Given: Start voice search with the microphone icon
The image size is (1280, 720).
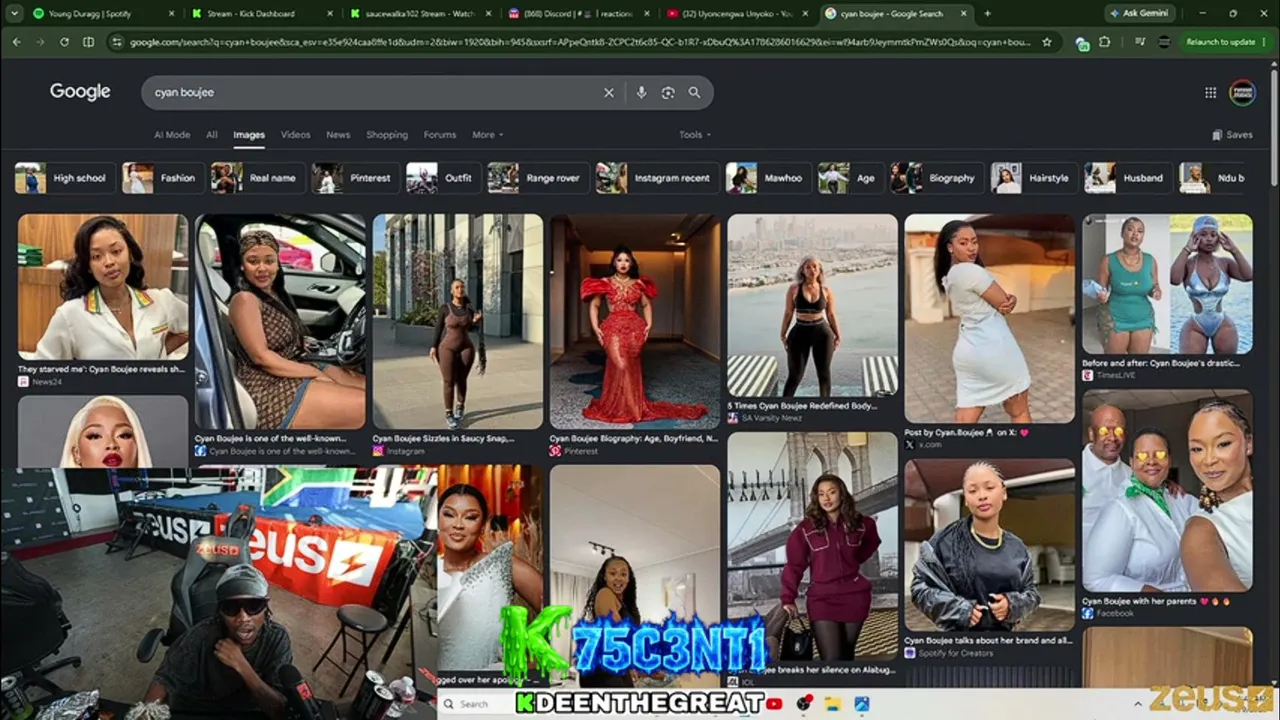Looking at the screenshot, I should 641,92.
